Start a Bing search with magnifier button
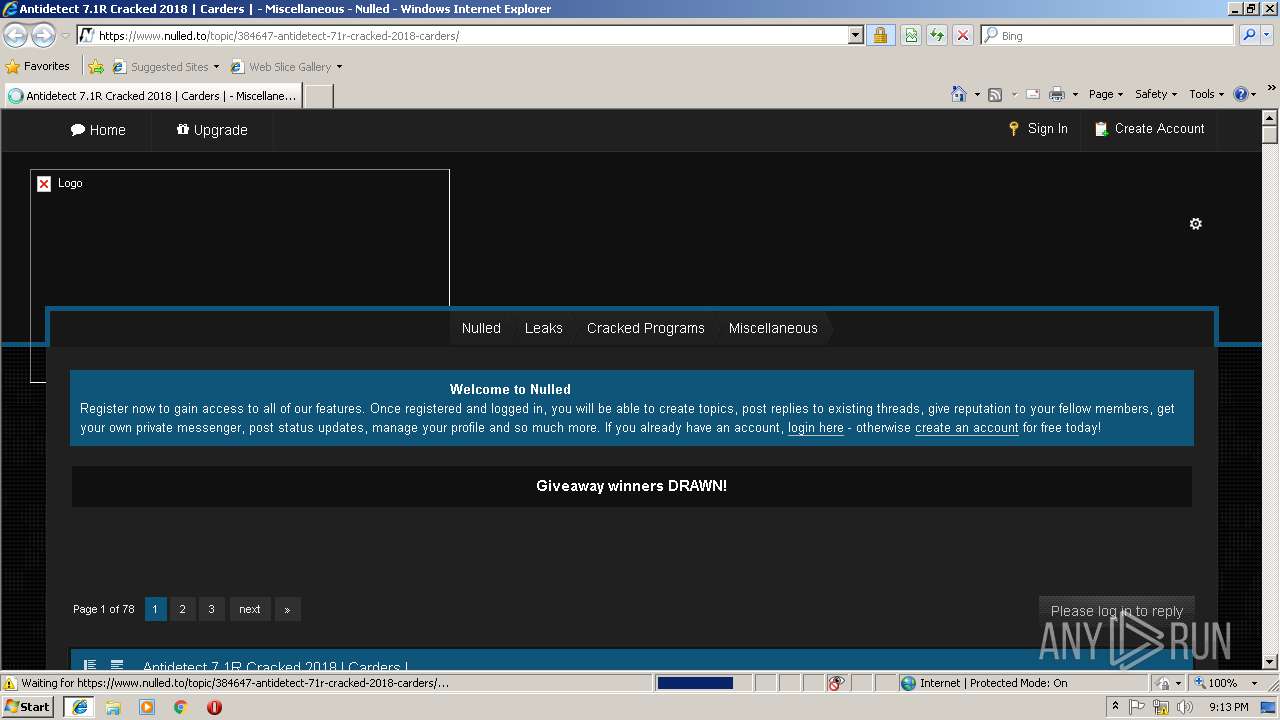Image resolution: width=1280 pixels, height=720 pixels. tap(1248, 35)
